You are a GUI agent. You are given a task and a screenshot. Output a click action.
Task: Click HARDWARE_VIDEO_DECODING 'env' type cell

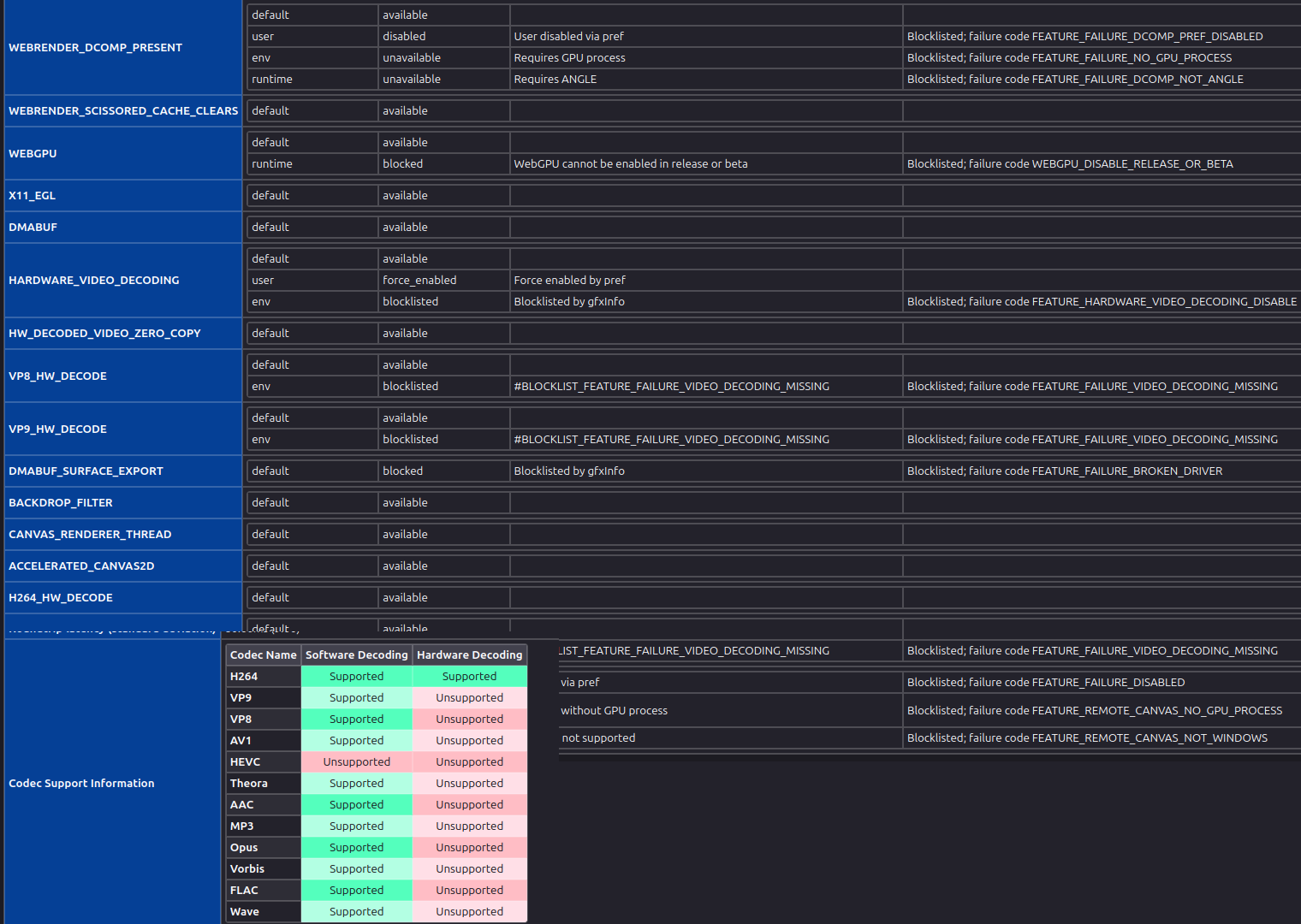tap(312, 301)
